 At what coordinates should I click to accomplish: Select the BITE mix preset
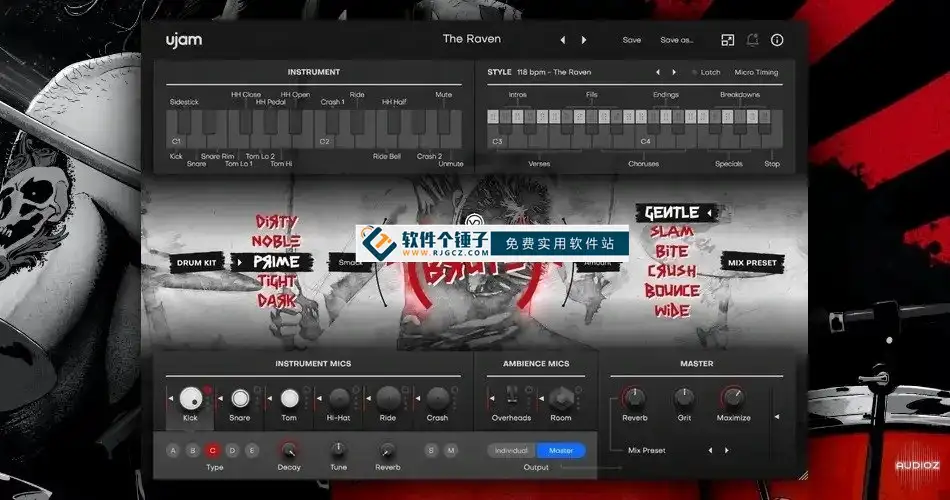672,252
